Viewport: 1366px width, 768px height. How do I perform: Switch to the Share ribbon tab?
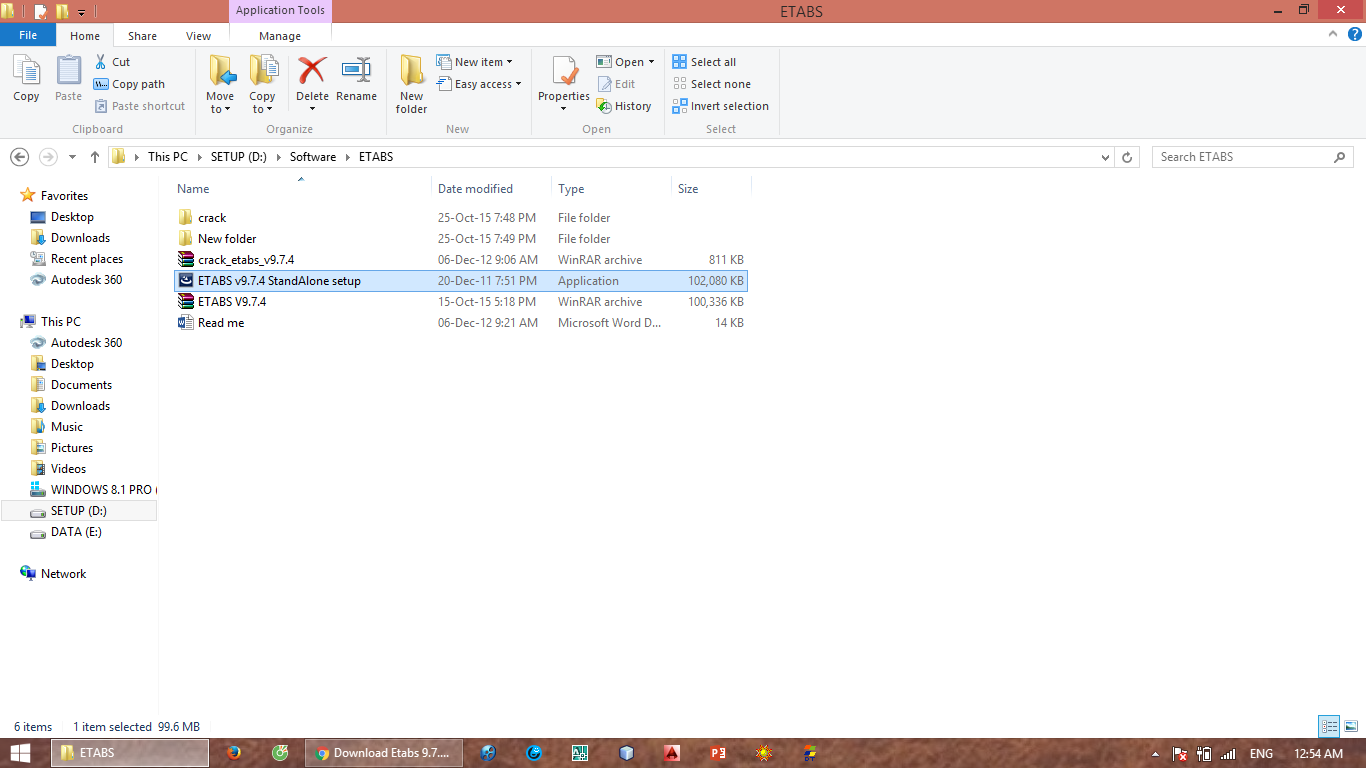point(142,36)
